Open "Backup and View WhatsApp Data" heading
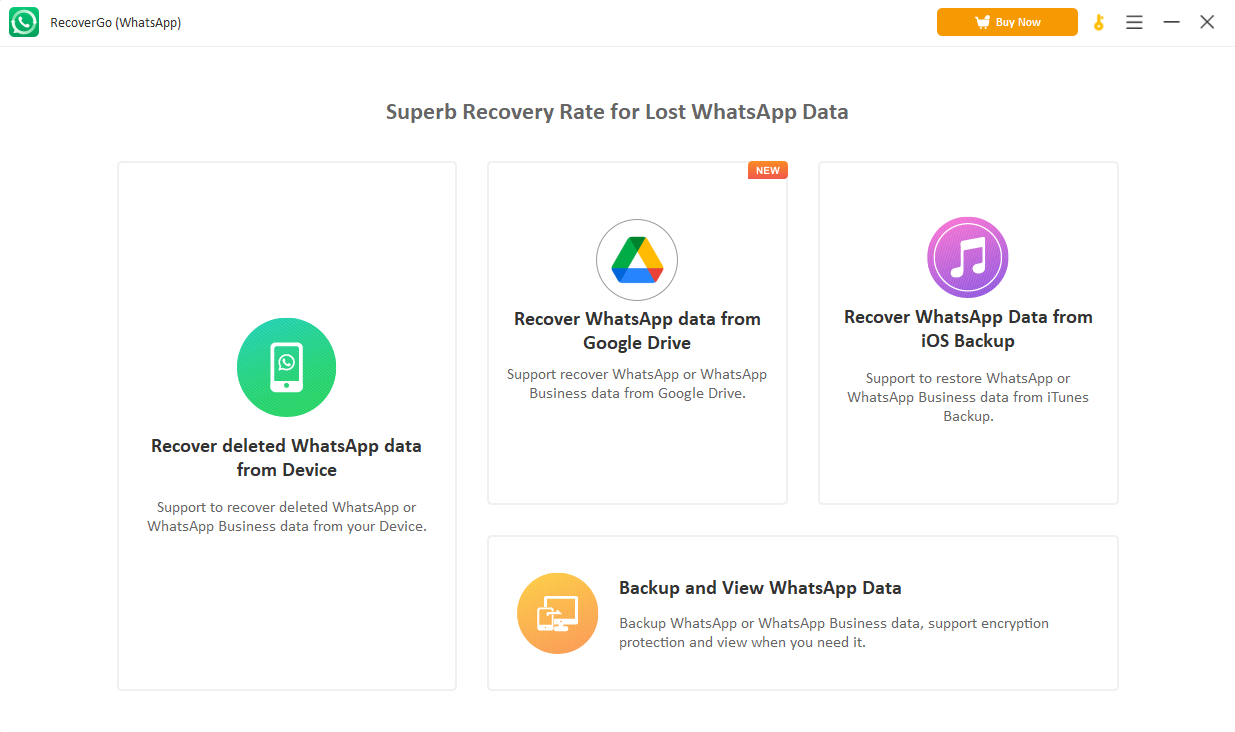The height and width of the screenshot is (732, 1235). click(x=760, y=588)
